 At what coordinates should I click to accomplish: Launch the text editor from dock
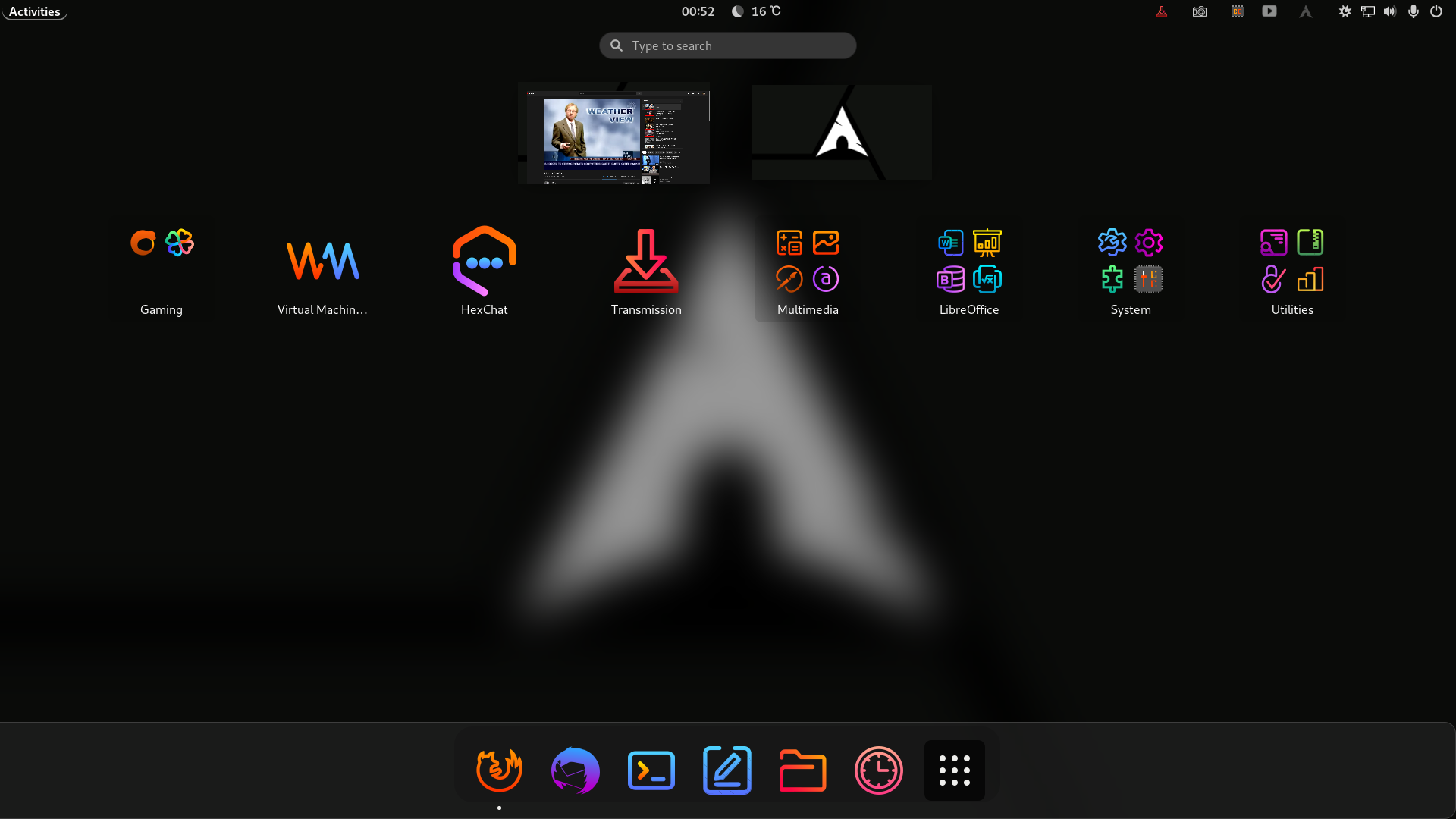click(727, 770)
